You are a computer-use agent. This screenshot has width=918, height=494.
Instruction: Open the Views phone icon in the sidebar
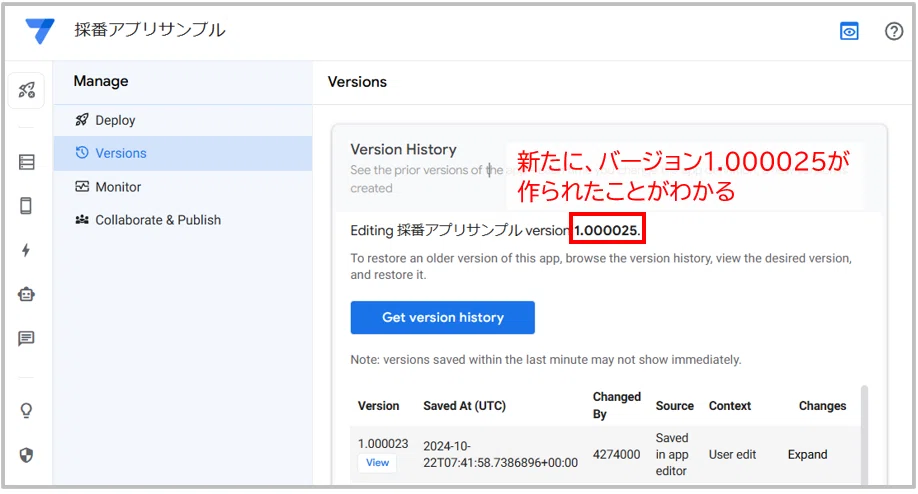[x=26, y=206]
